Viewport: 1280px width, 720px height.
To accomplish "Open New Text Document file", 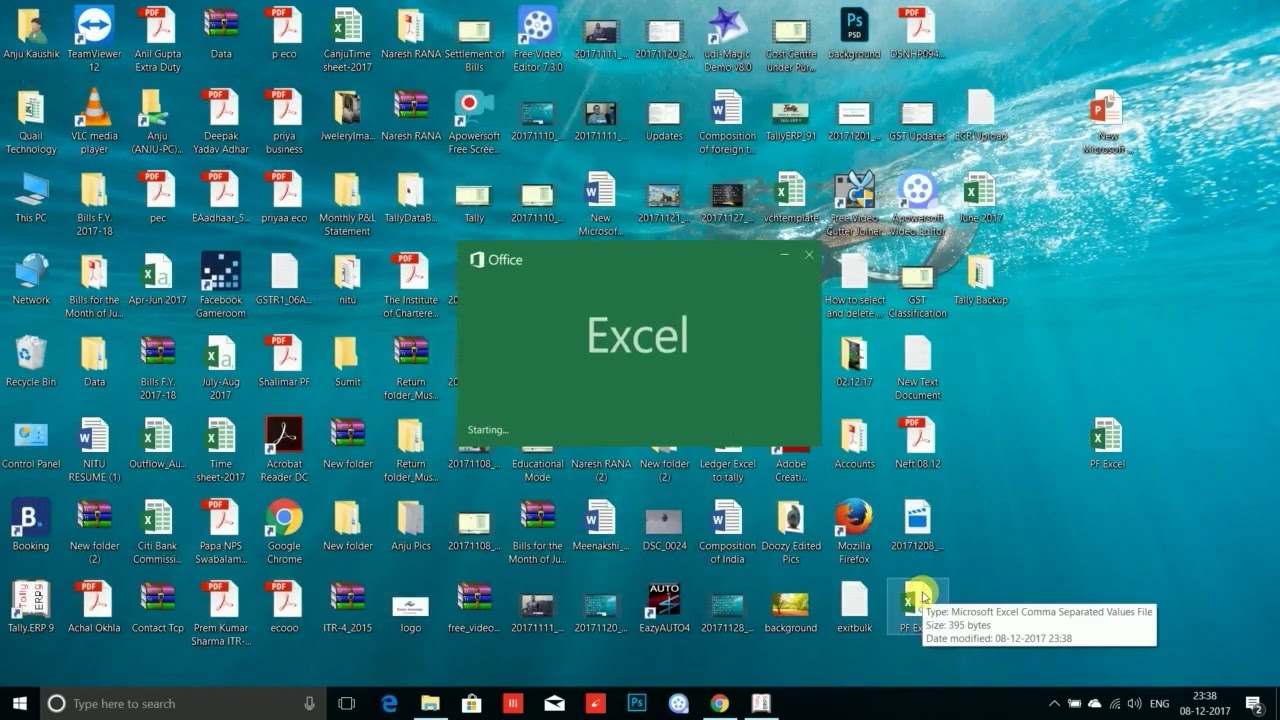I will click(917, 368).
